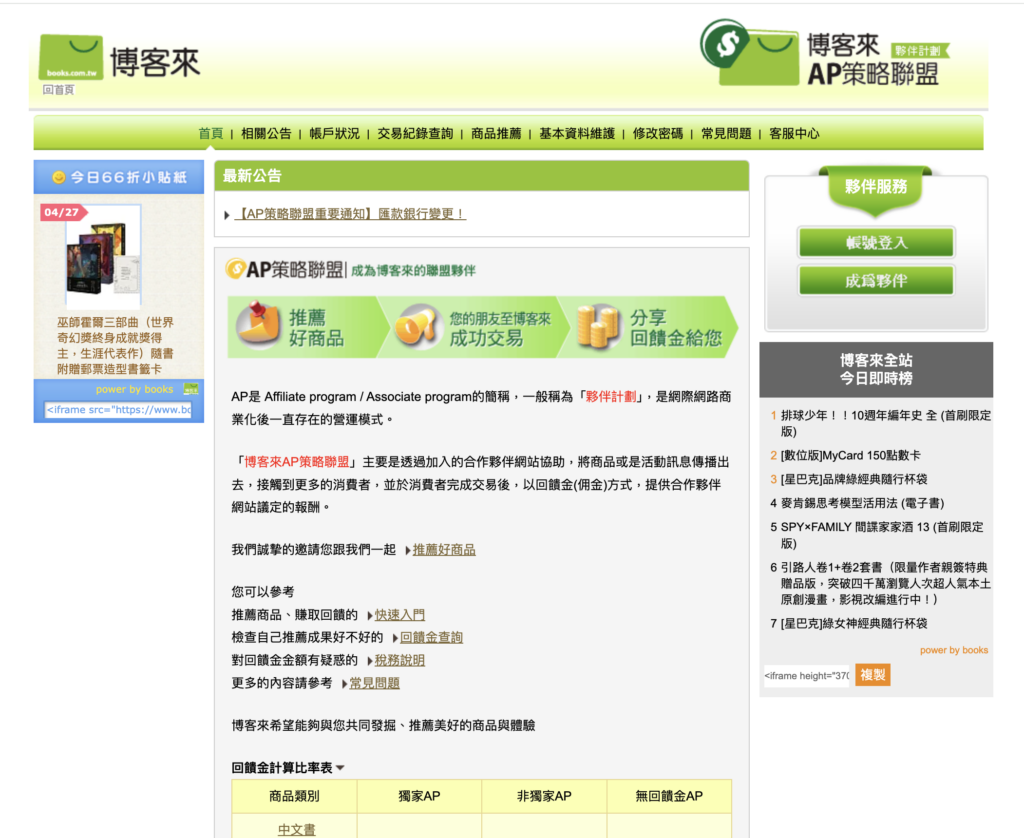Open the 匯款銀行變更 announcement link
This screenshot has height=838, width=1024.
[x=350, y=214]
